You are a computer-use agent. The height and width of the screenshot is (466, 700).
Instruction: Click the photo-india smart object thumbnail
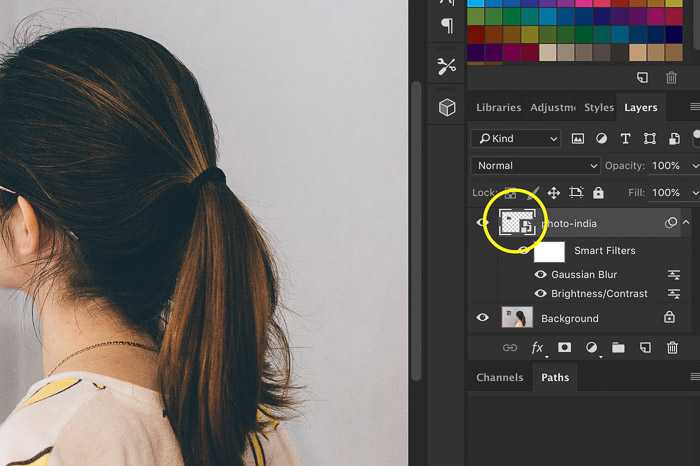[x=517, y=223]
